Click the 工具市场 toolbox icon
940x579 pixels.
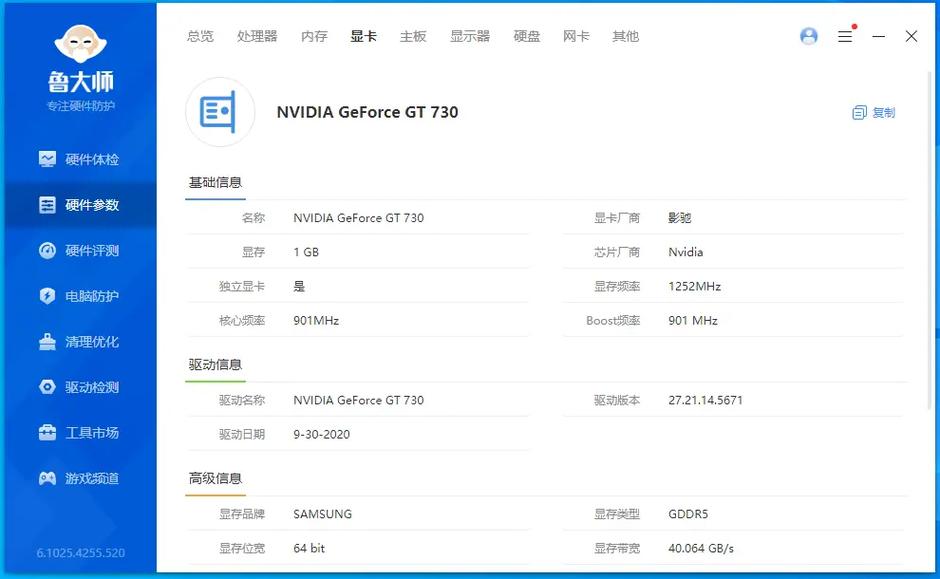click(47, 433)
